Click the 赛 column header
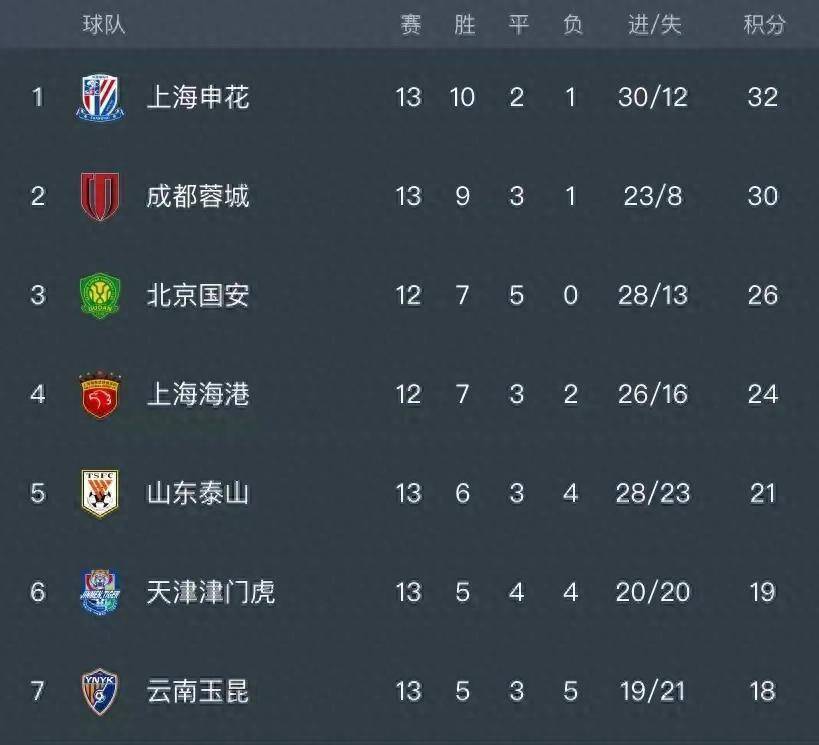This screenshot has width=819, height=745. (x=411, y=25)
